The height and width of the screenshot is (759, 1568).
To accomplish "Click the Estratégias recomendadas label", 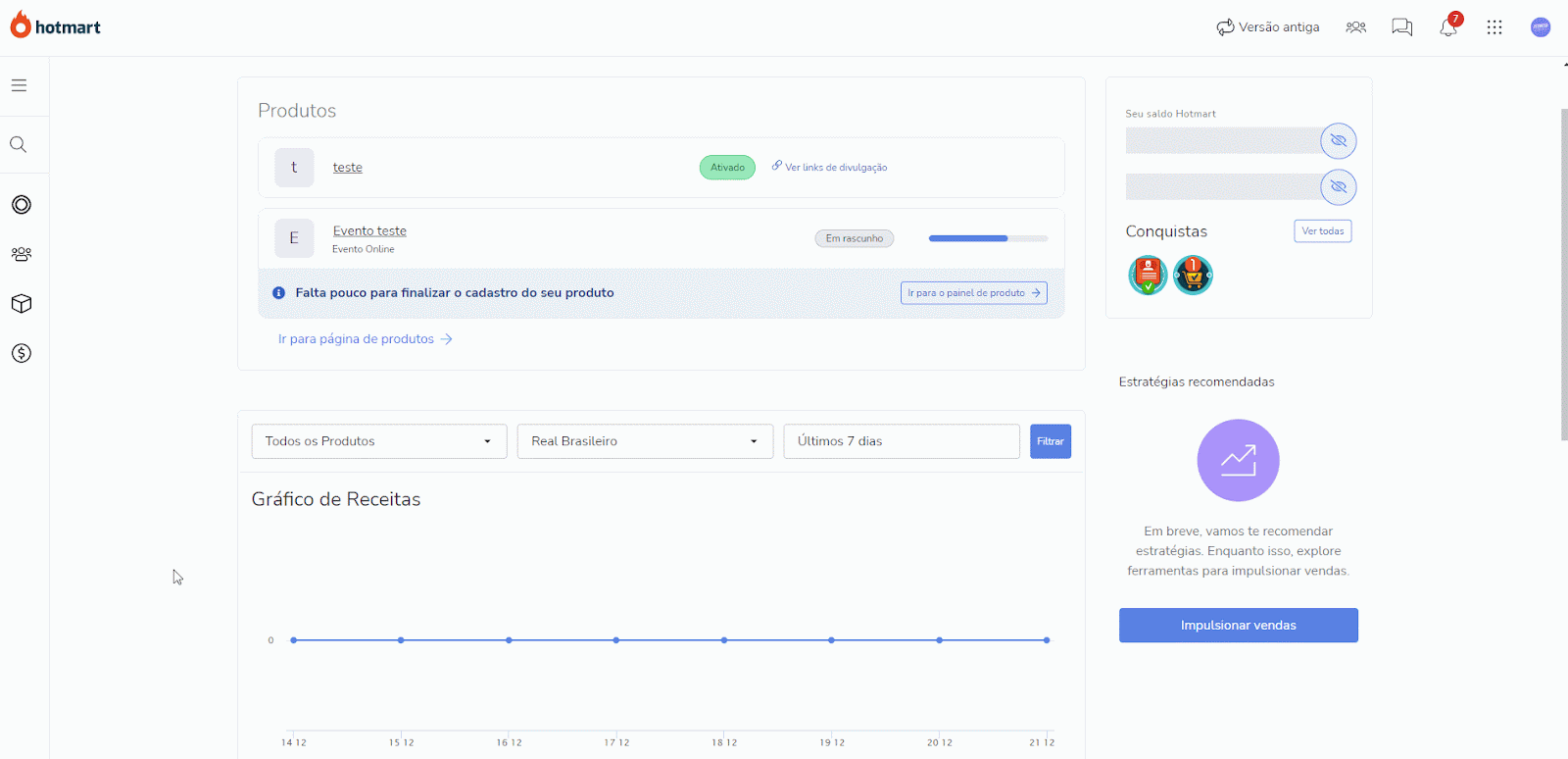I will [1197, 382].
